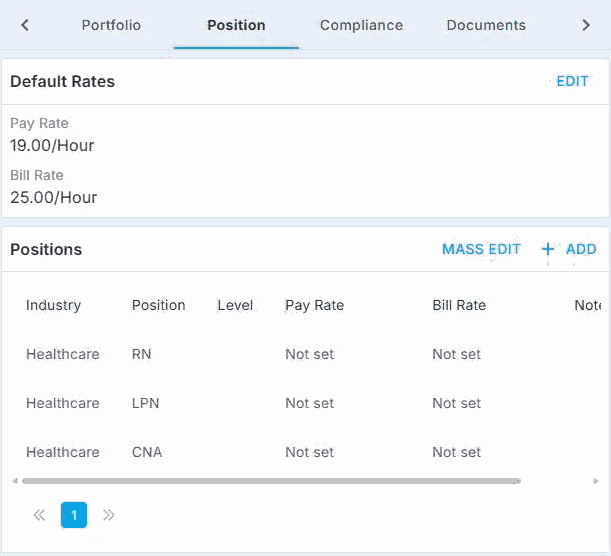Click Healthcare in the LPN row
The width and height of the screenshot is (611, 556).
(x=63, y=403)
